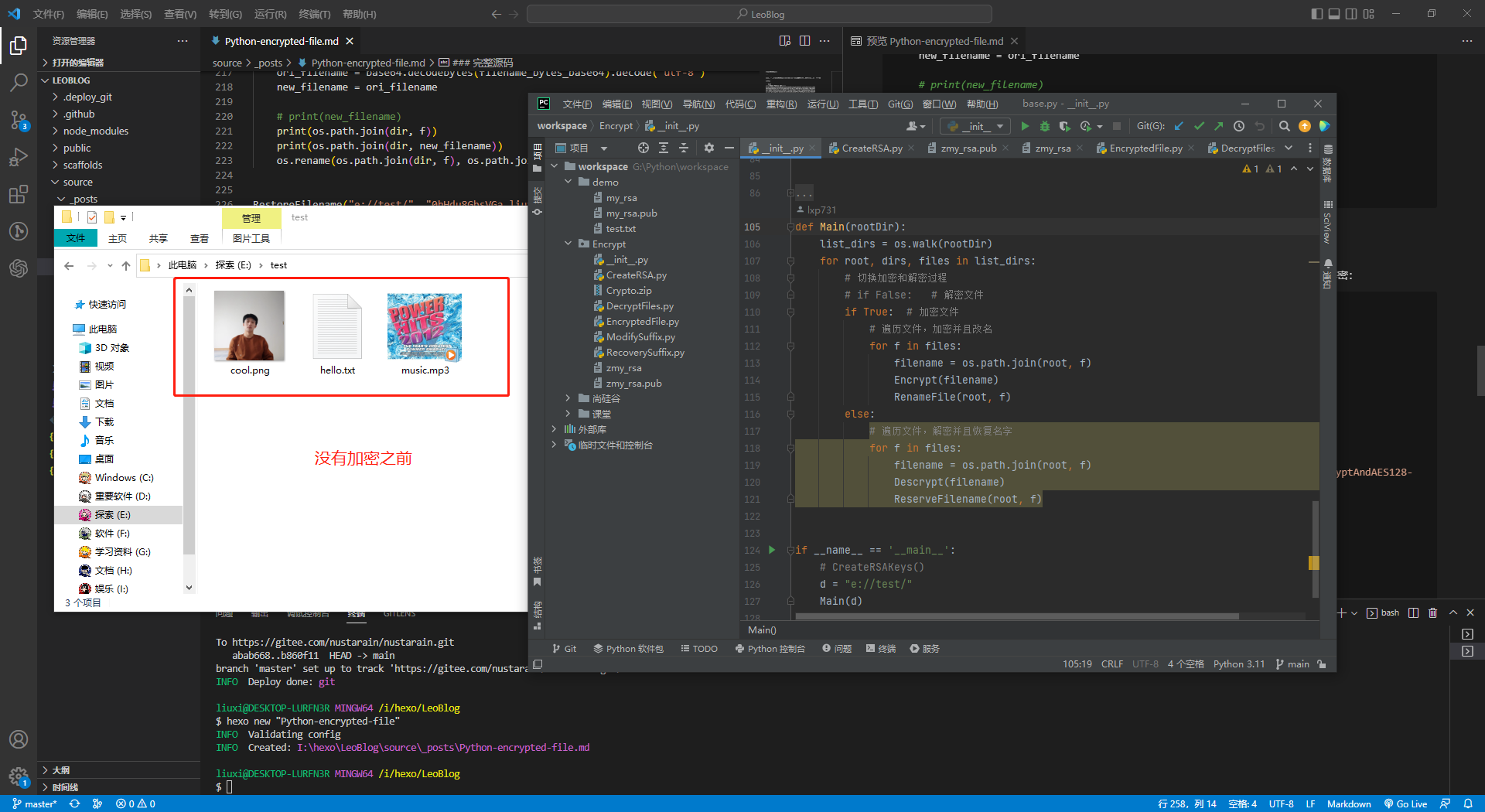The width and height of the screenshot is (1485, 812).
Task: Open PyCharm Python 控制台 tool window
Action: click(770, 649)
